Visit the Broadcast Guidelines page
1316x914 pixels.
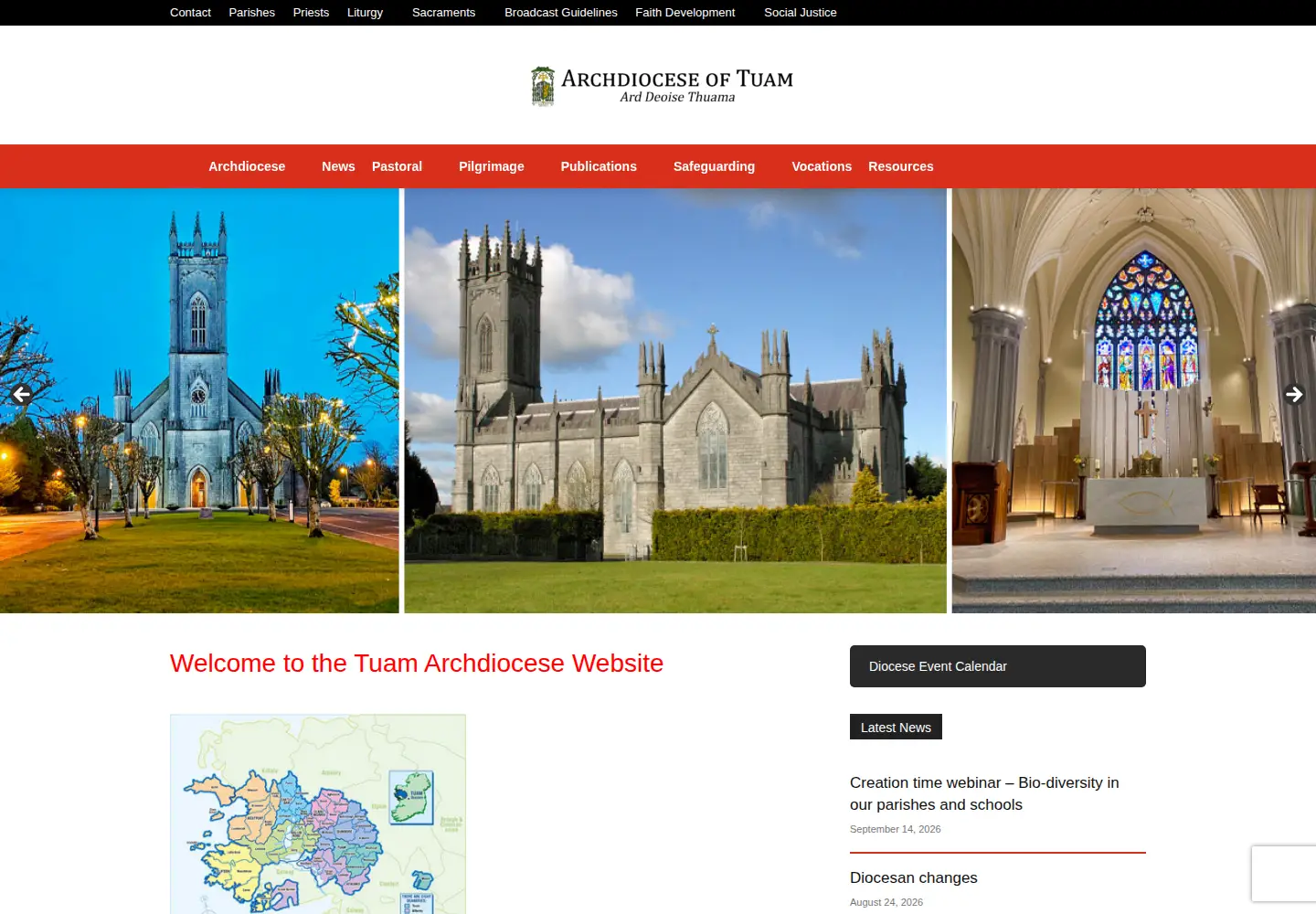[561, 13]
